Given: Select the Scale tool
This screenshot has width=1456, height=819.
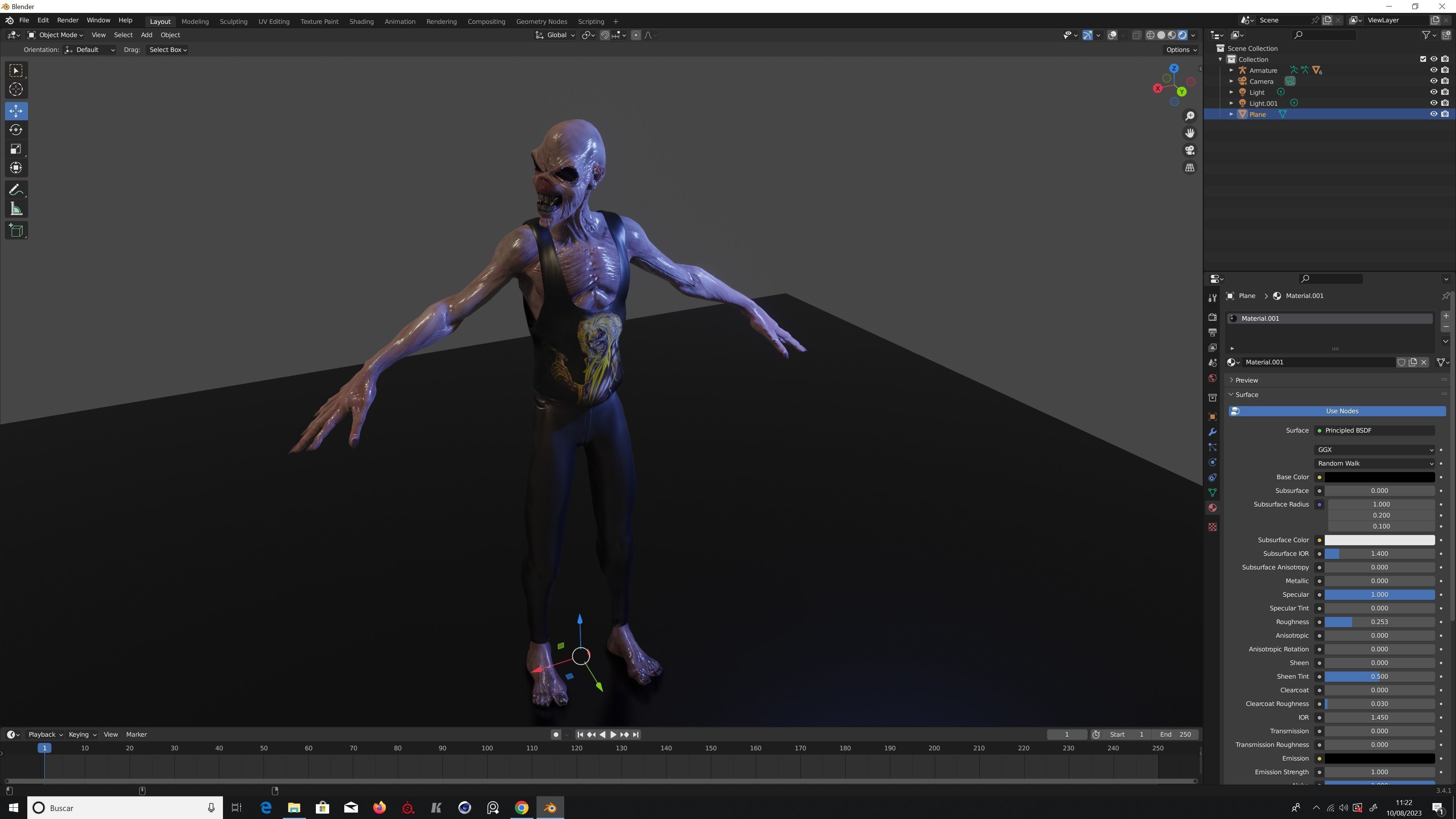Looking at the screenshot, I should click(16, 149).
